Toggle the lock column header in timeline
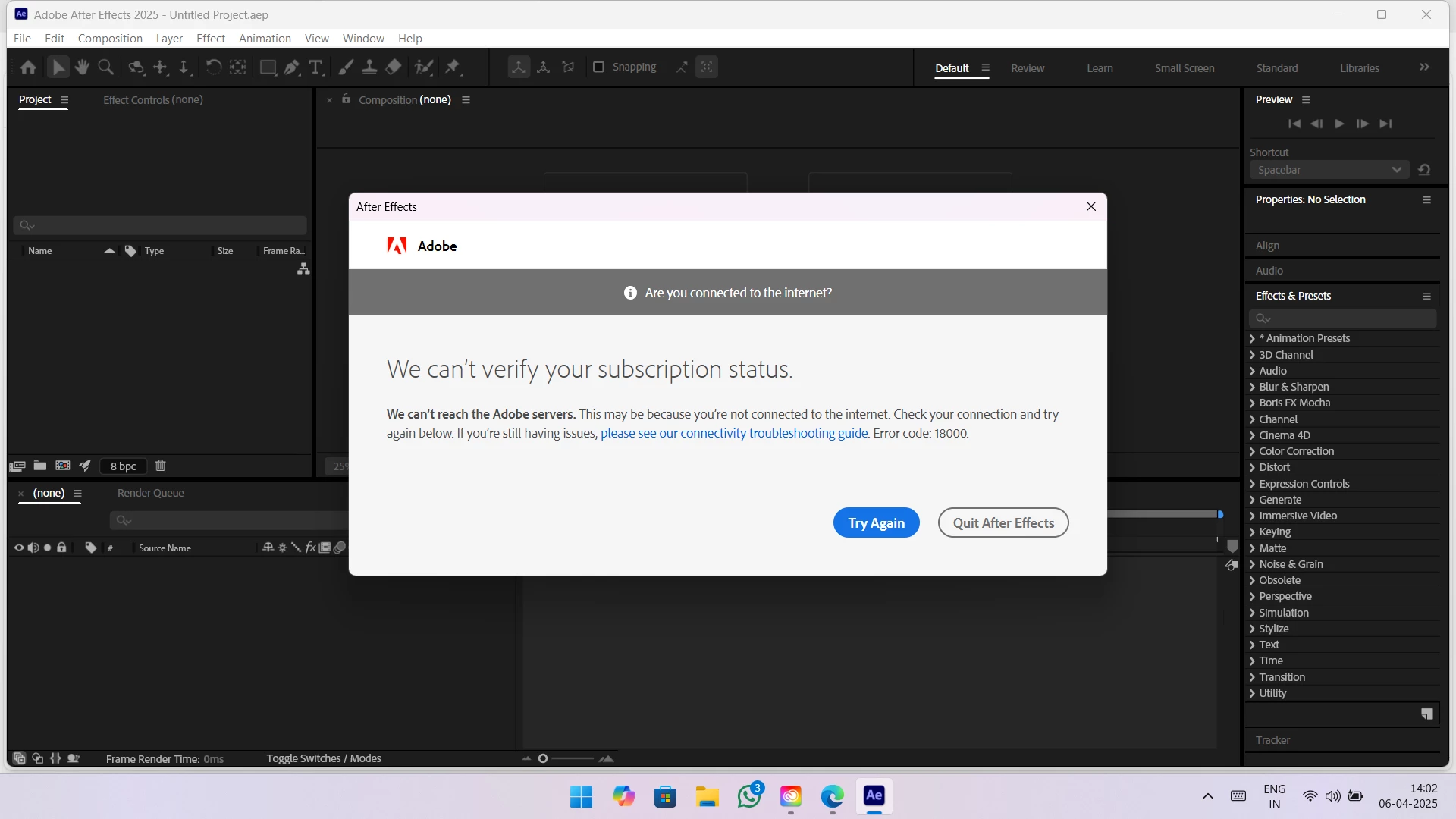The image size is (1456, 819). coord(62,548)
